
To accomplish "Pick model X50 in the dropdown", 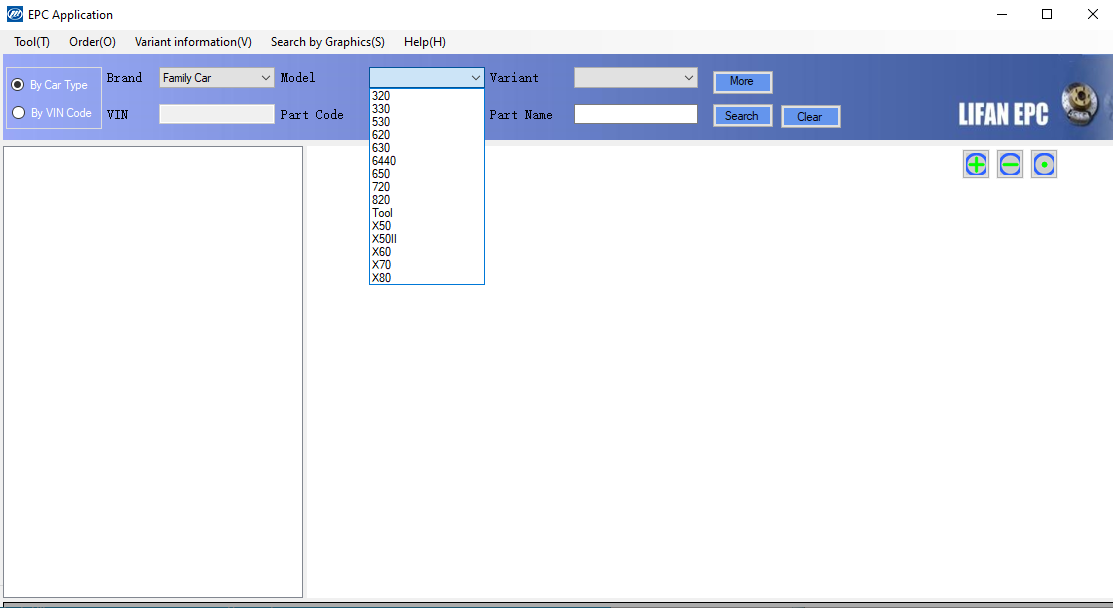I will point(427,226).
